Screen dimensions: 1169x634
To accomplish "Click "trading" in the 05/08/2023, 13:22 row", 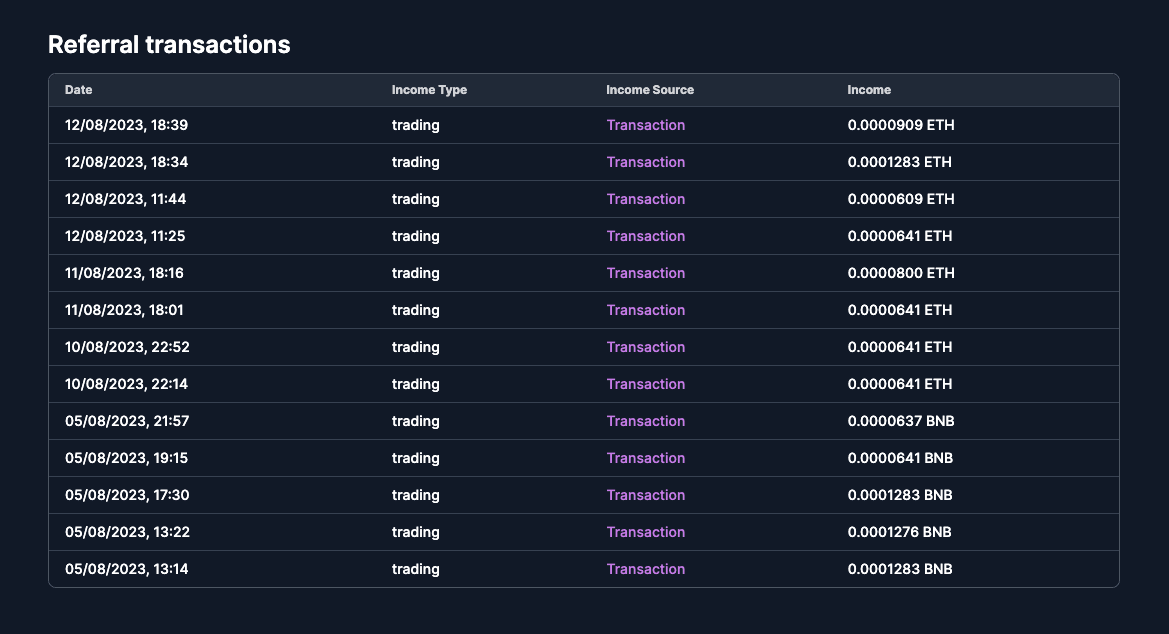I will point(416,532).
